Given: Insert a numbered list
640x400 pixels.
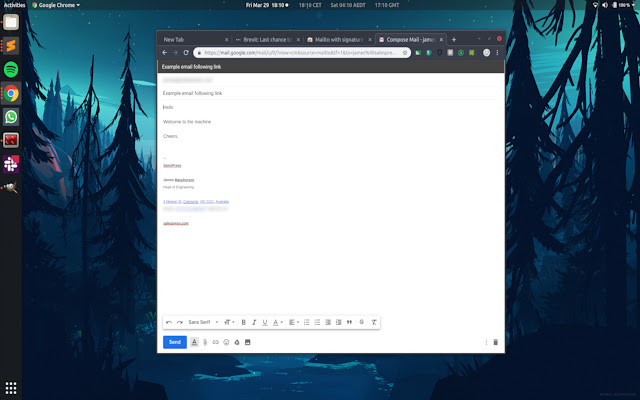Looking at the screenshot, I should tap(307, 322).
